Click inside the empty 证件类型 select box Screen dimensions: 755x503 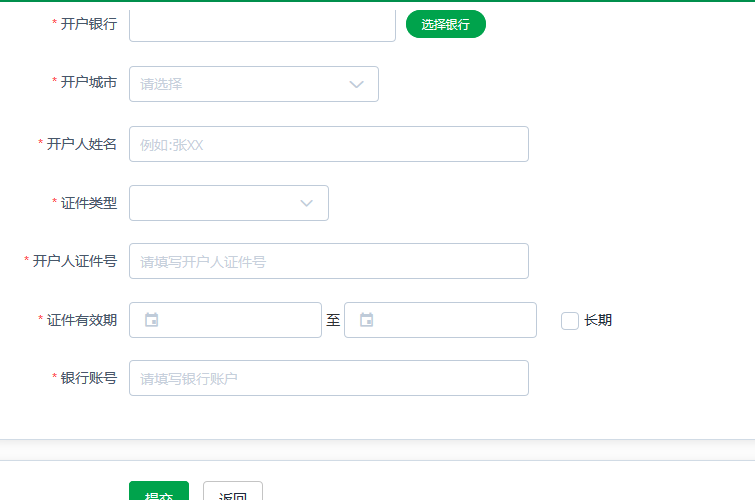click(212, 203)
